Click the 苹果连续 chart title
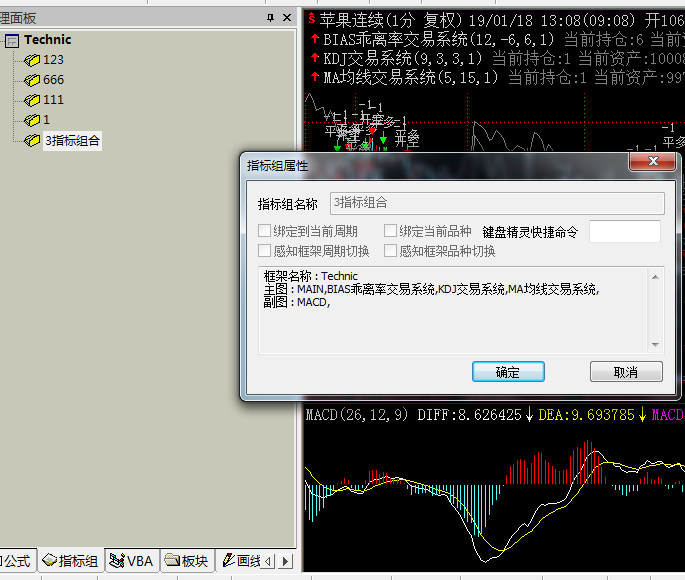This screenshot has width=685, height=580. (352, 20)
